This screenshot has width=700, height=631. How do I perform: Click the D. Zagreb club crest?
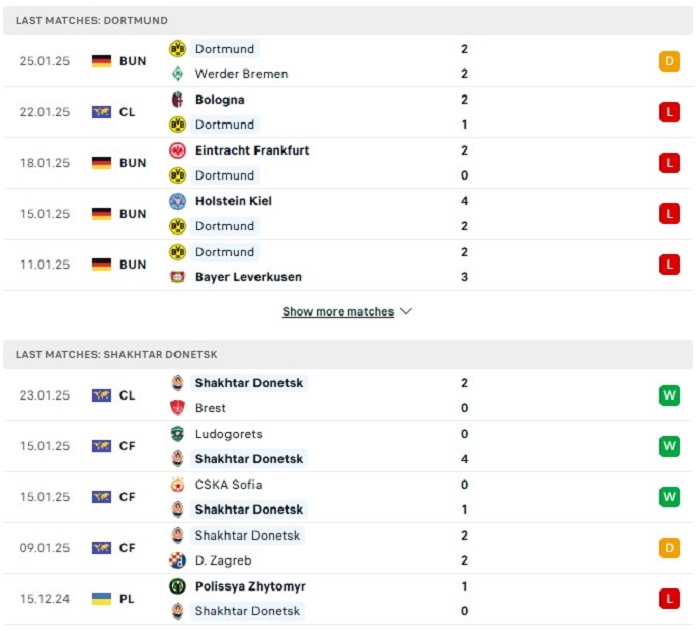pos(177,560)
